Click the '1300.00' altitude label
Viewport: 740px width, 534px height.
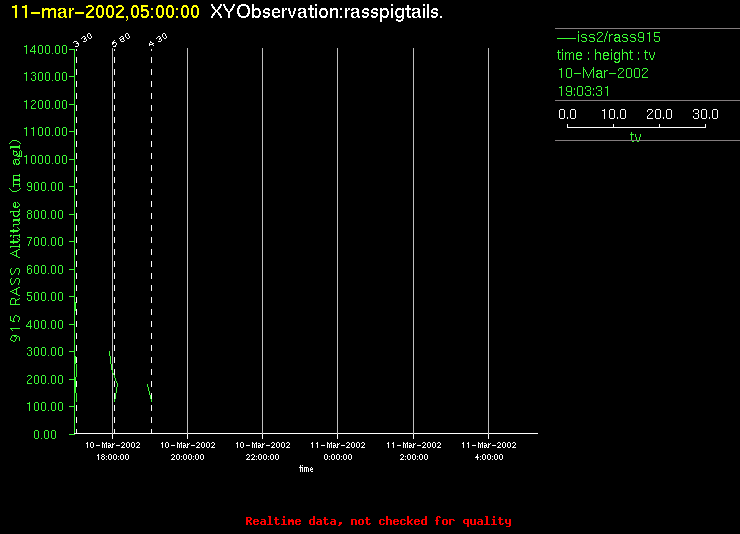tap(45, 76)
